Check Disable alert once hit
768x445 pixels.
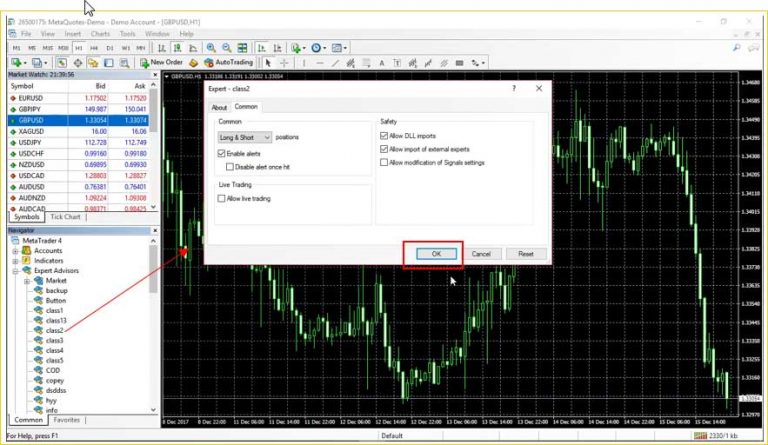click(x=230, y=166)
